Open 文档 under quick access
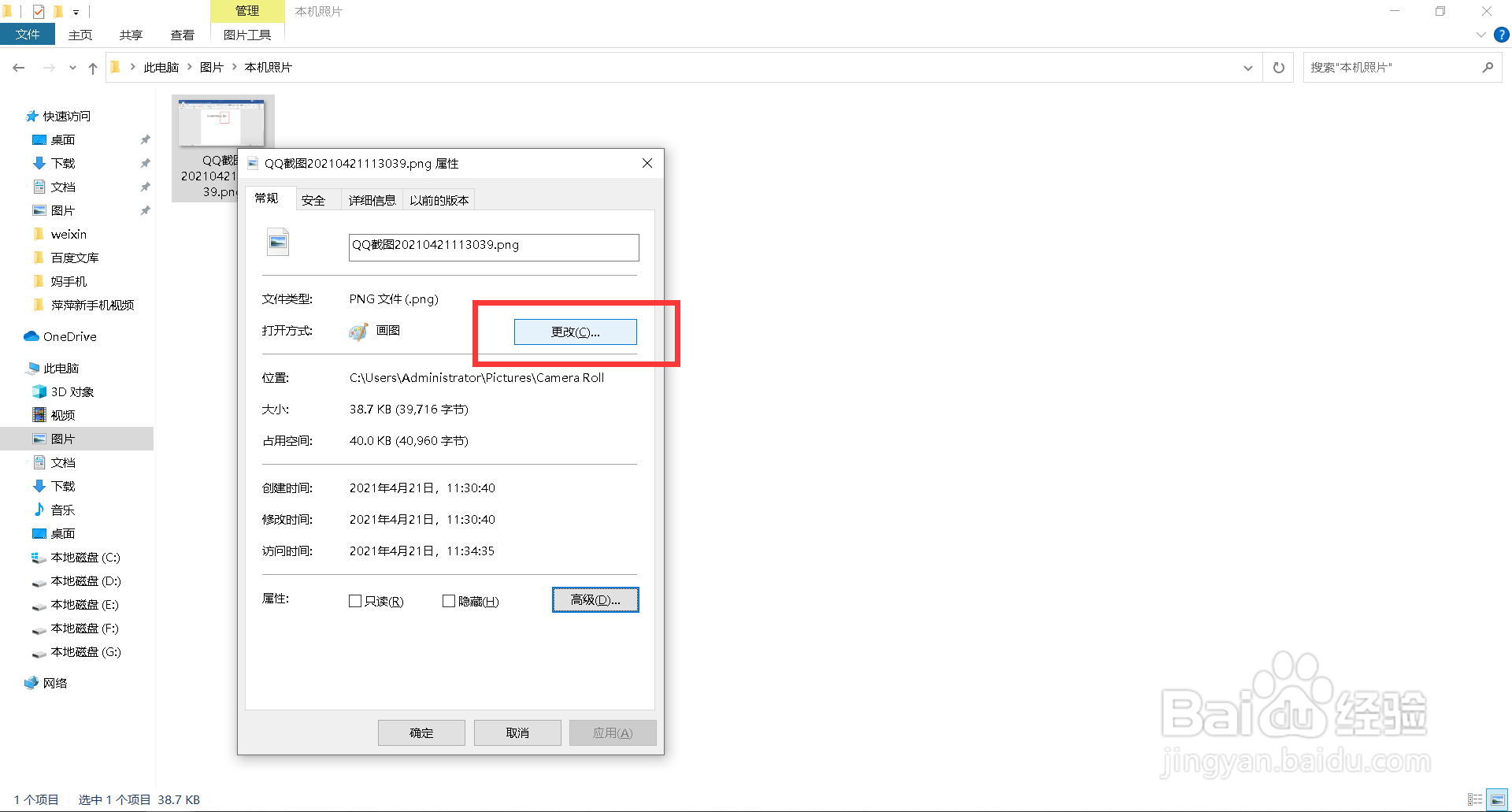Image resolution: width=1512 pixels, height=812 pixels. [x=63, y=187]
